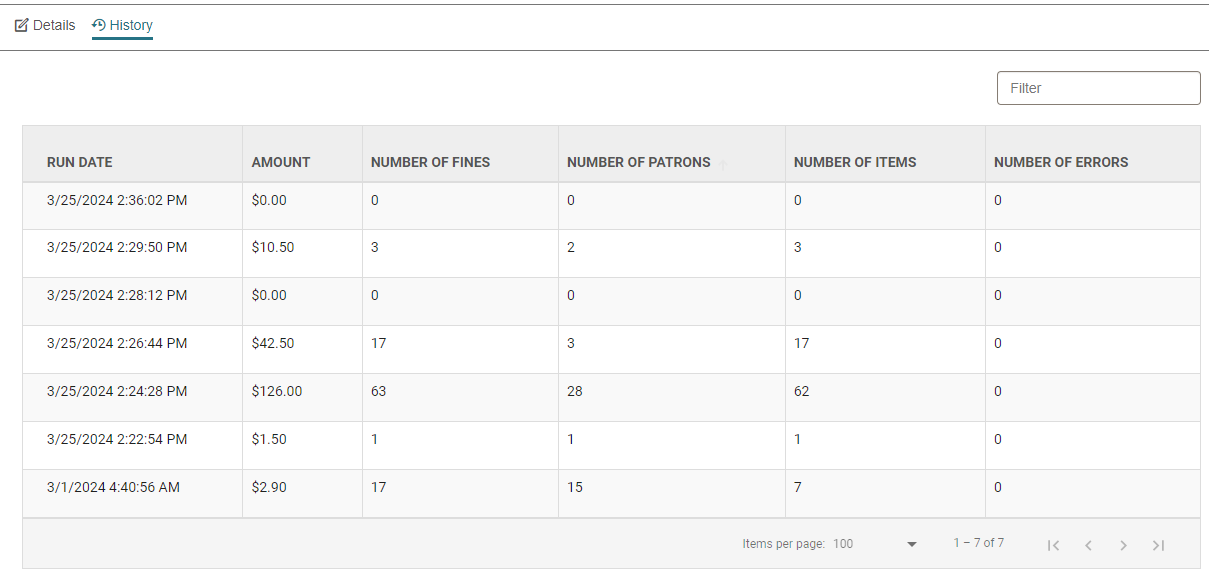Screen dimensions: 1209x575
Task: Click the Details pencil-edit icon
Action: (x=21, y=25)
